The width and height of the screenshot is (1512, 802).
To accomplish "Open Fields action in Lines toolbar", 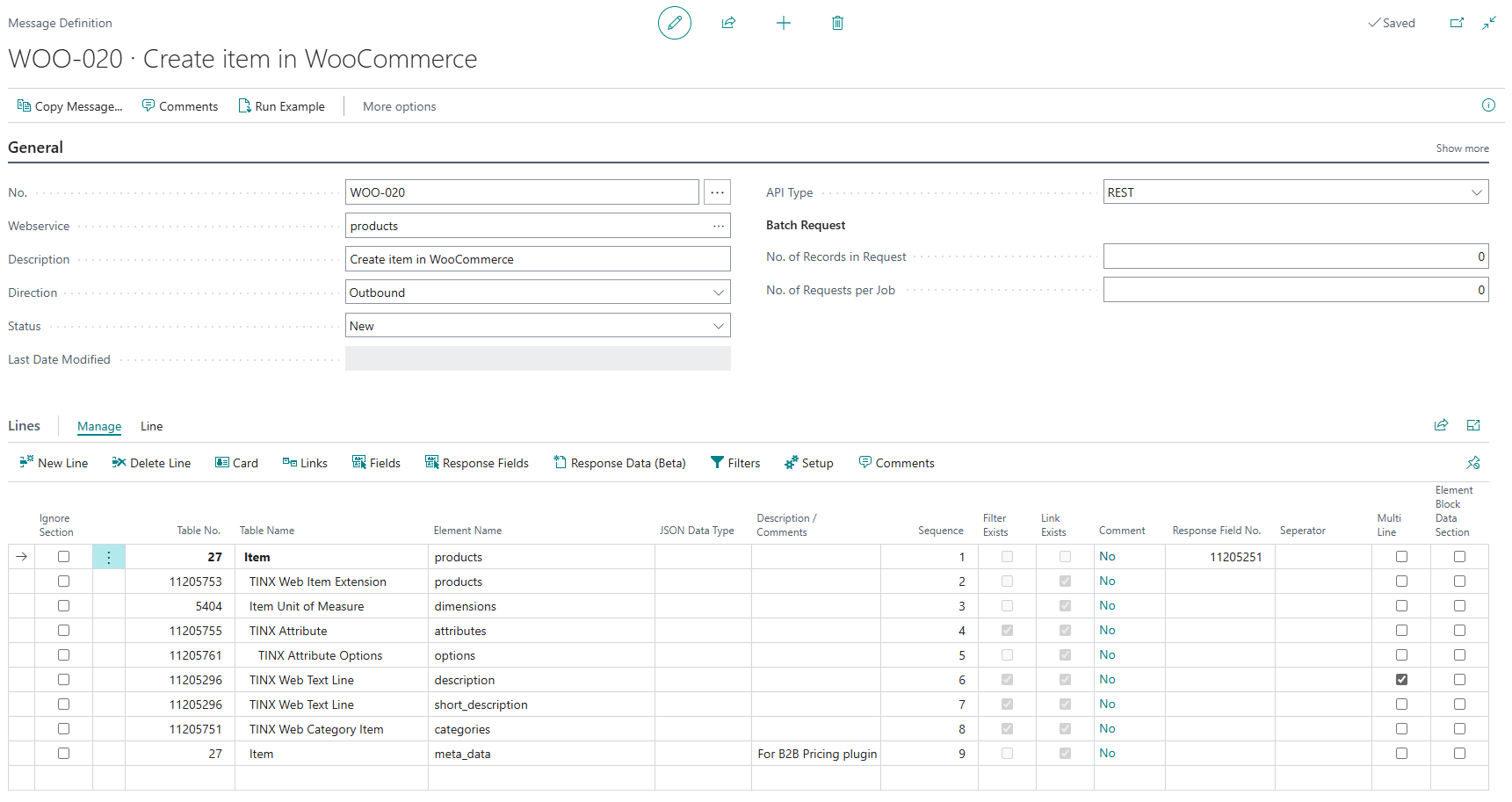I will (x=376, y=463).
